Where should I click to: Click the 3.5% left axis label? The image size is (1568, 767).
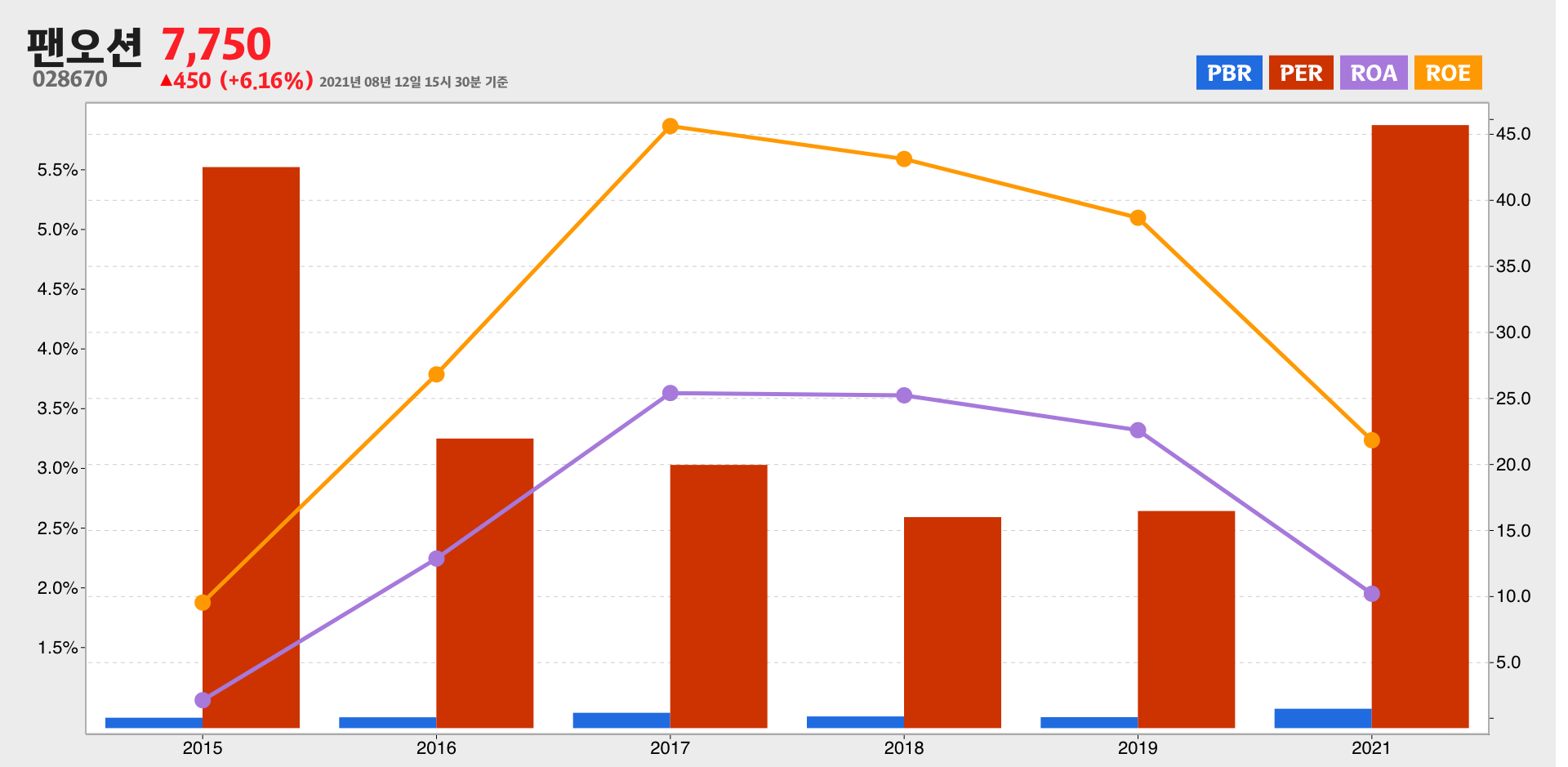tap(58, 408)
